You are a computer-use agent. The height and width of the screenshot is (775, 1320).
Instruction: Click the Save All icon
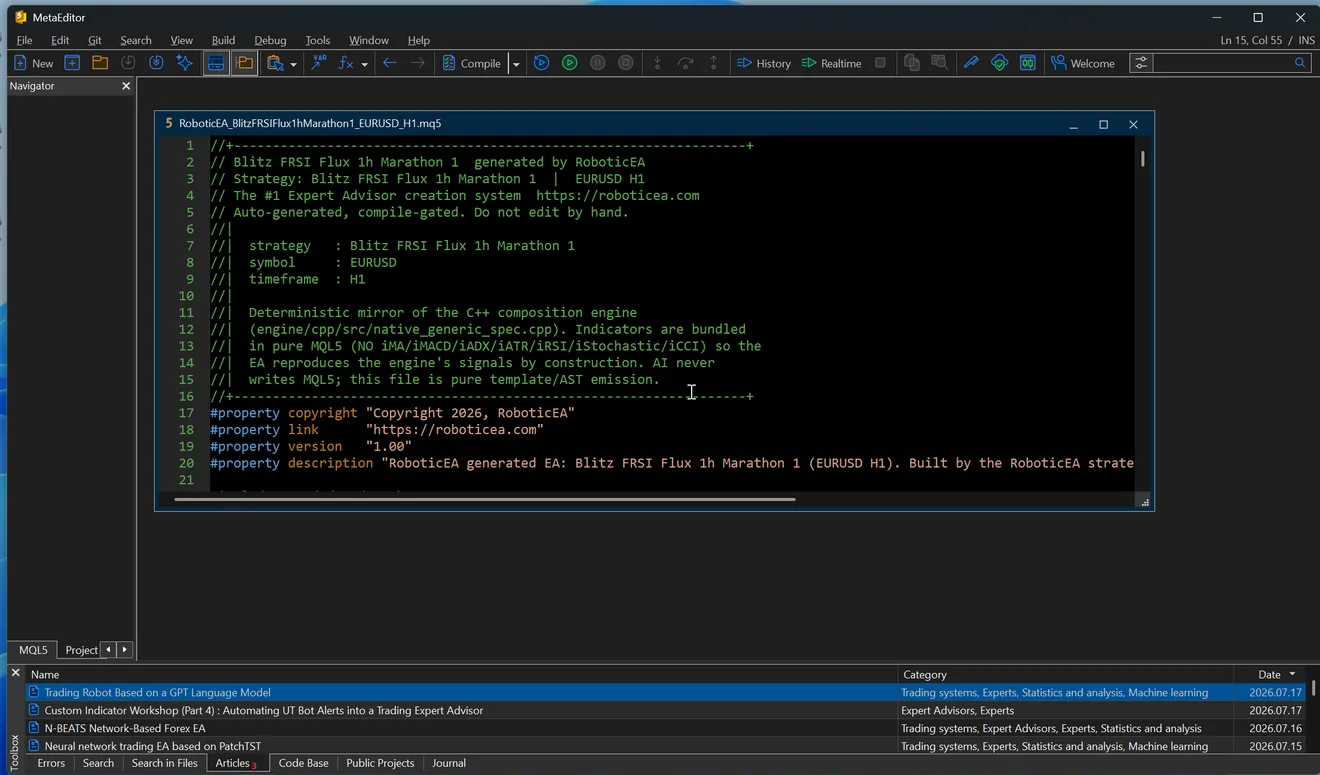pyautogui.click(x=156, y=63)
